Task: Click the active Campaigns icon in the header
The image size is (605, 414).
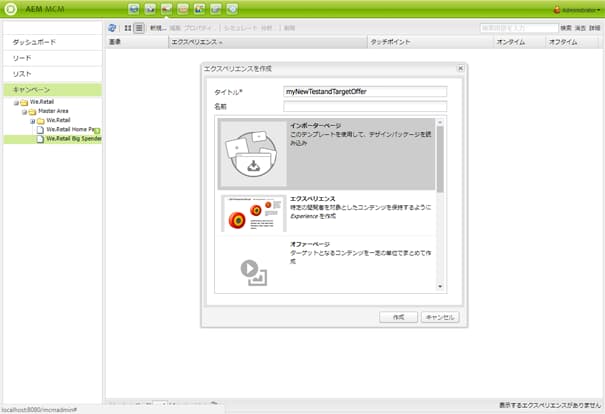Action: (167, 8)
